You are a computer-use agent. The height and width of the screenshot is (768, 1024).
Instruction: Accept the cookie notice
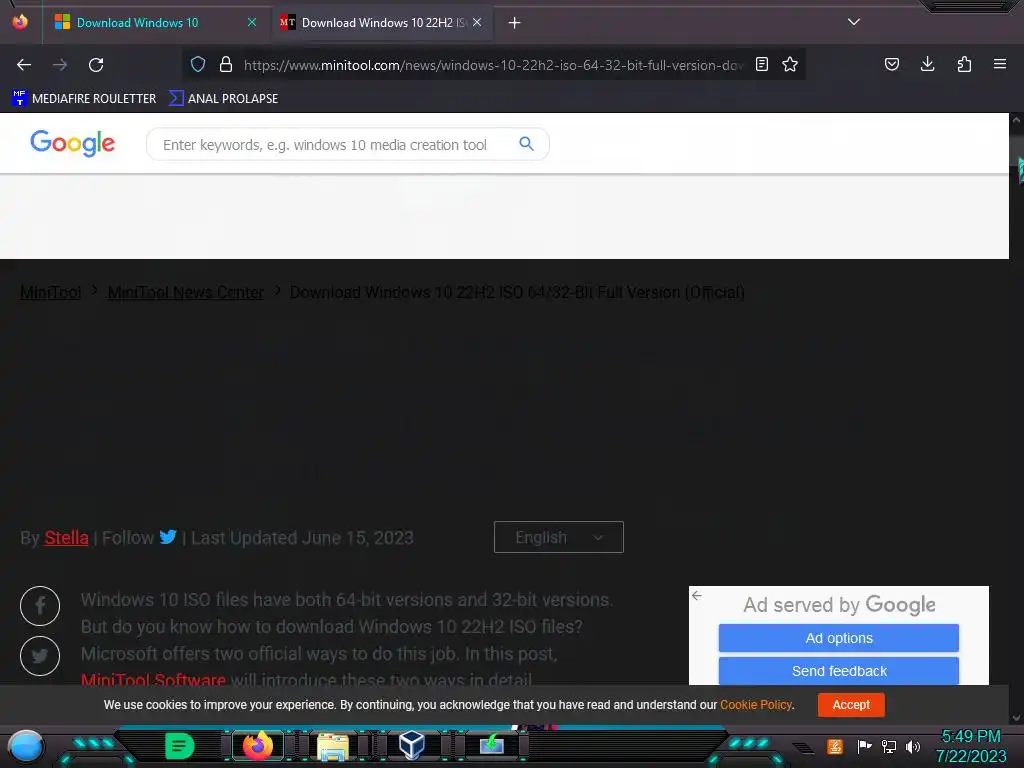(851, 705)
